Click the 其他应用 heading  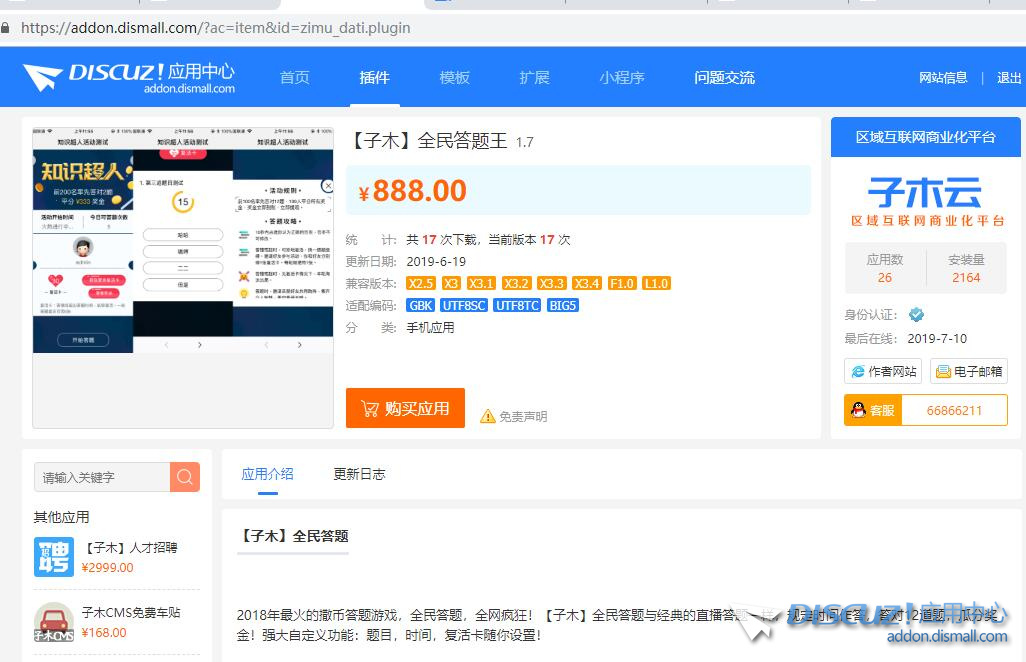click(62, 517)
